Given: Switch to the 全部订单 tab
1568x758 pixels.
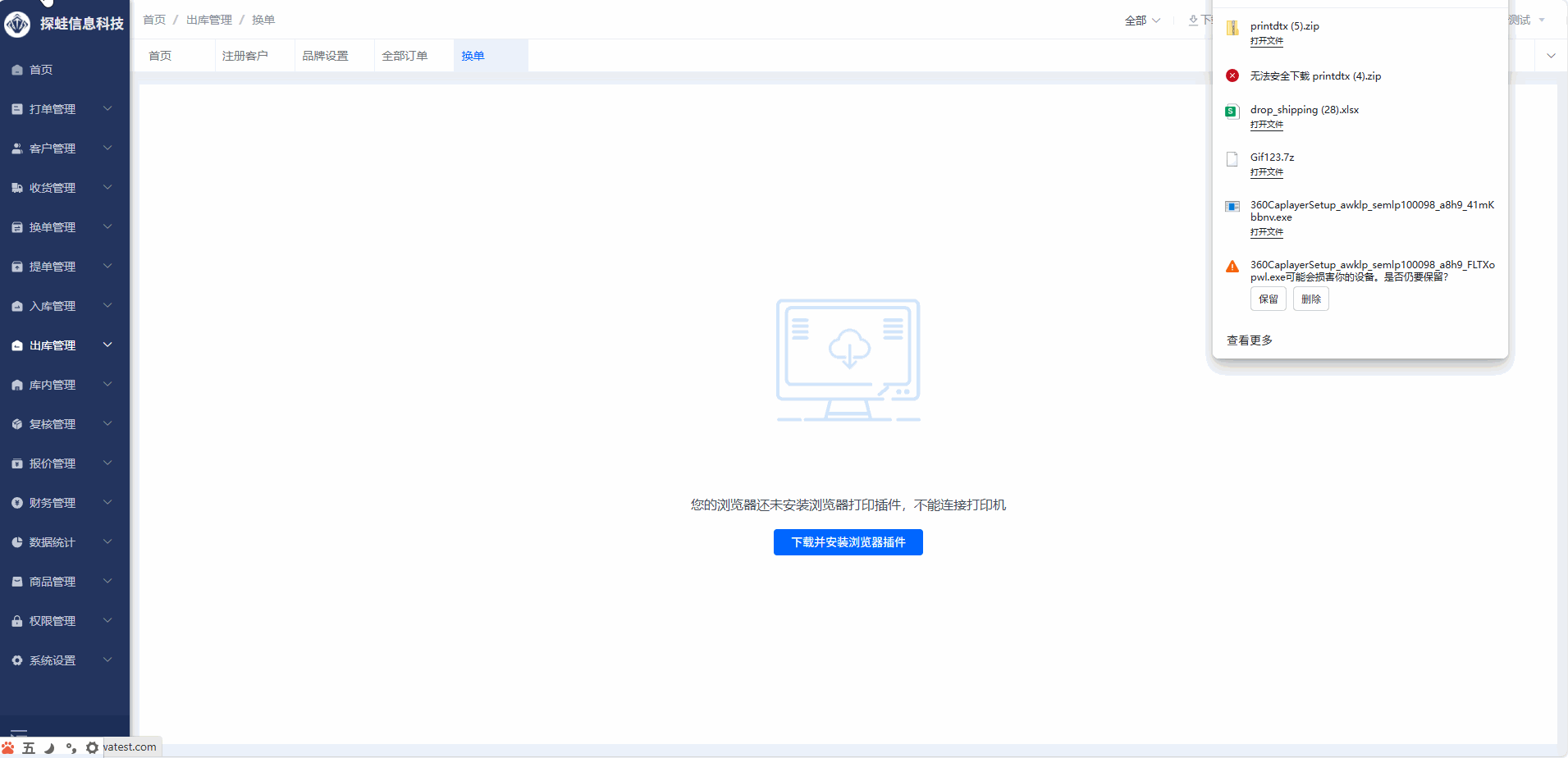Looking at the screenshot, I should click(405, 56).
